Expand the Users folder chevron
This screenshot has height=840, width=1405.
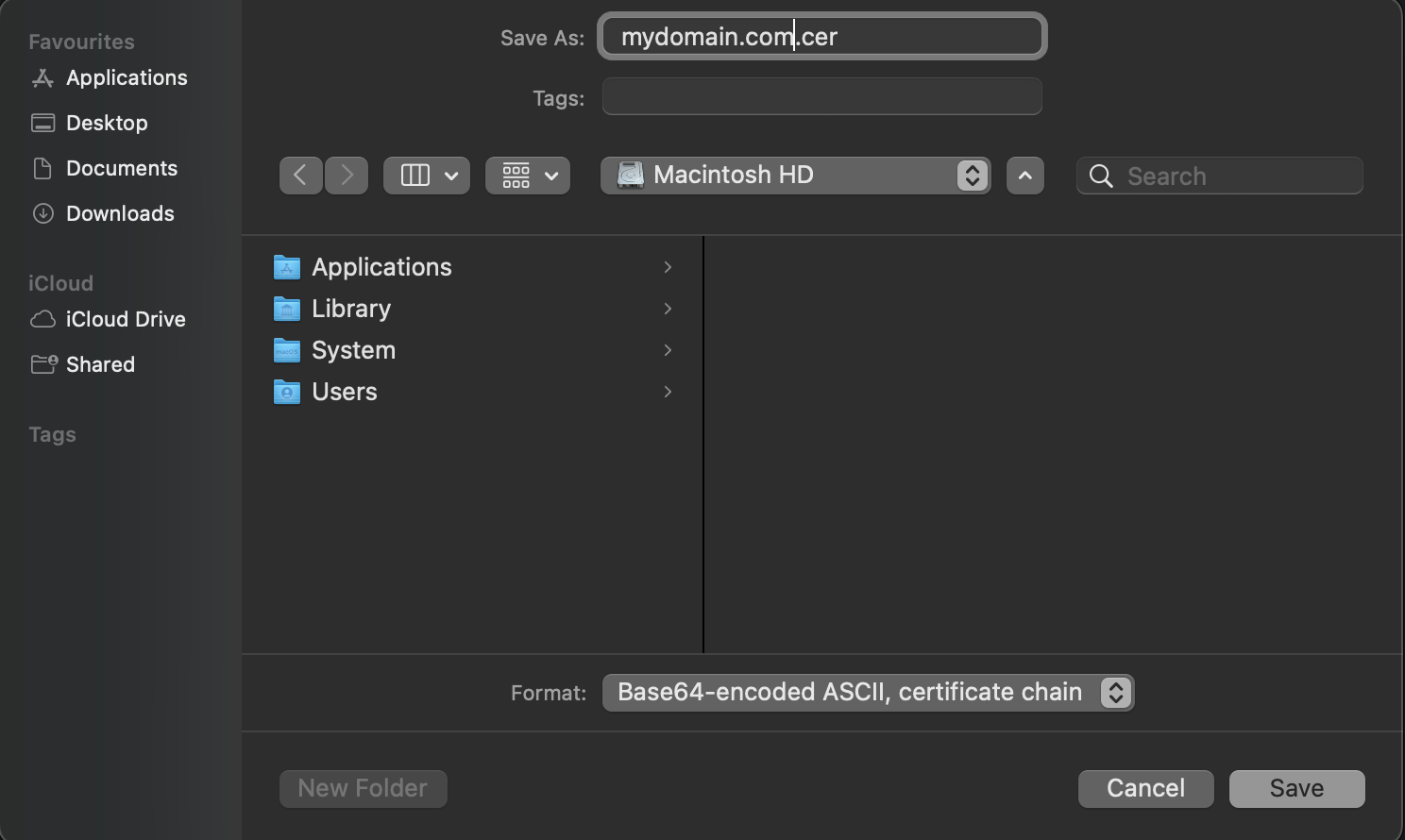tap(668, 392)
